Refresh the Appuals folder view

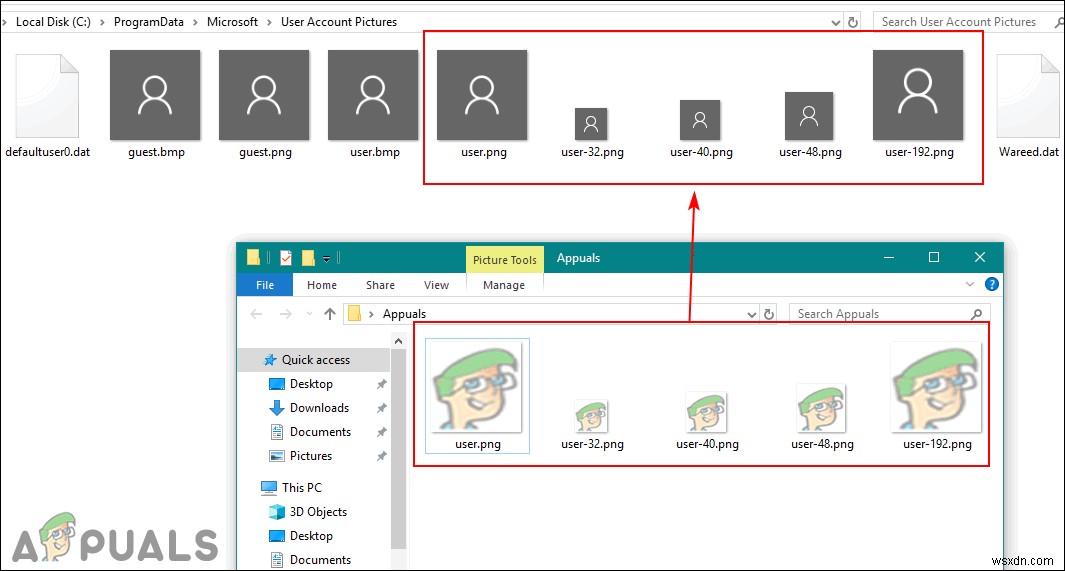pyautogui.click(x=769, y=314)
